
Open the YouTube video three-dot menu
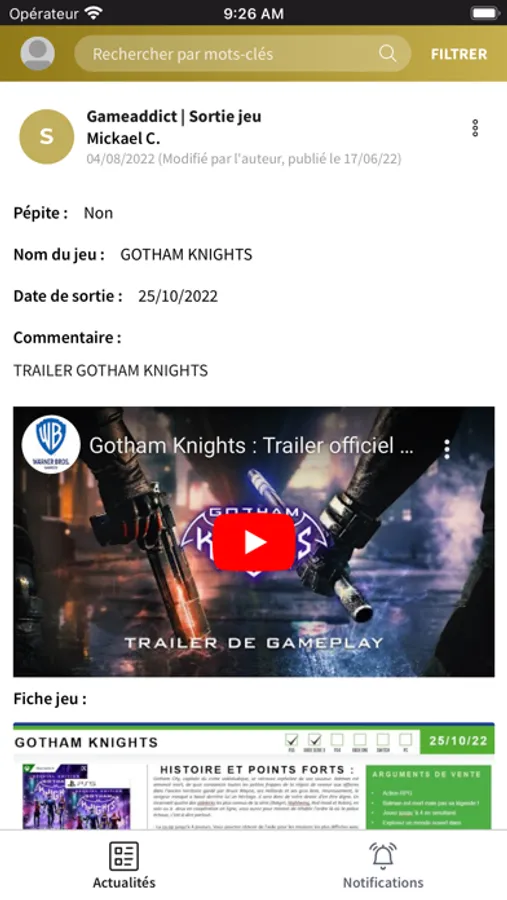coord(447,449)
